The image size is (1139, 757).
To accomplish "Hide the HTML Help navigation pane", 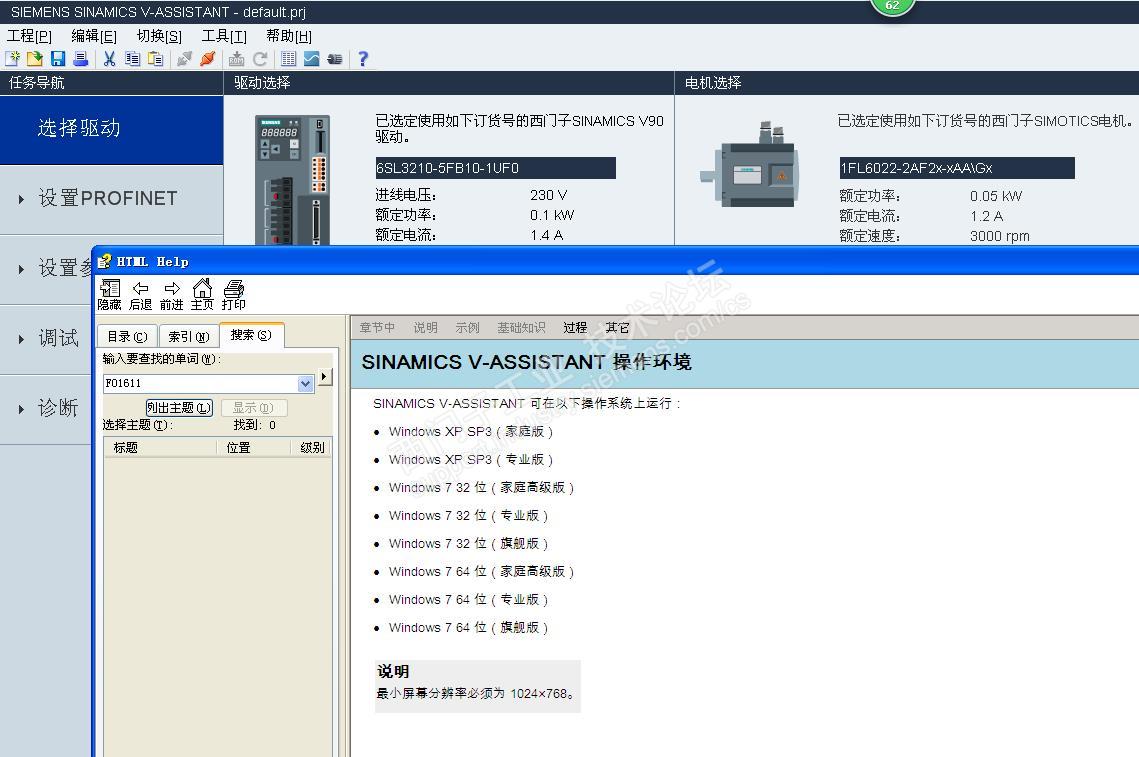I will click(110, 294).
